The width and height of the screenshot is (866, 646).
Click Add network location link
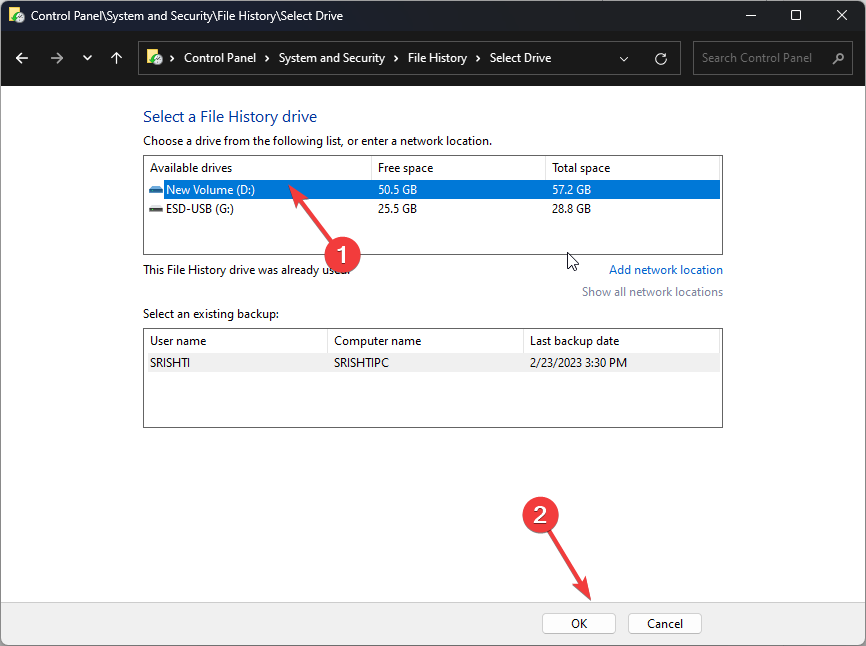pyautogui.click(x=665, y=270)
